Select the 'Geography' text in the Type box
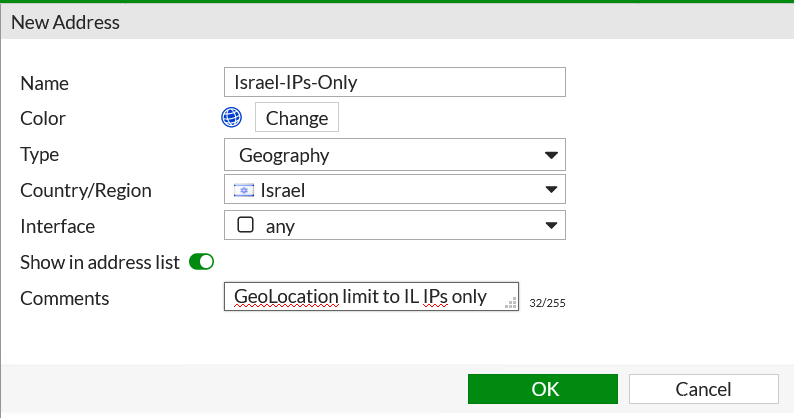The width and height of the screenshot is (794, 418). [x=284, y=155]
